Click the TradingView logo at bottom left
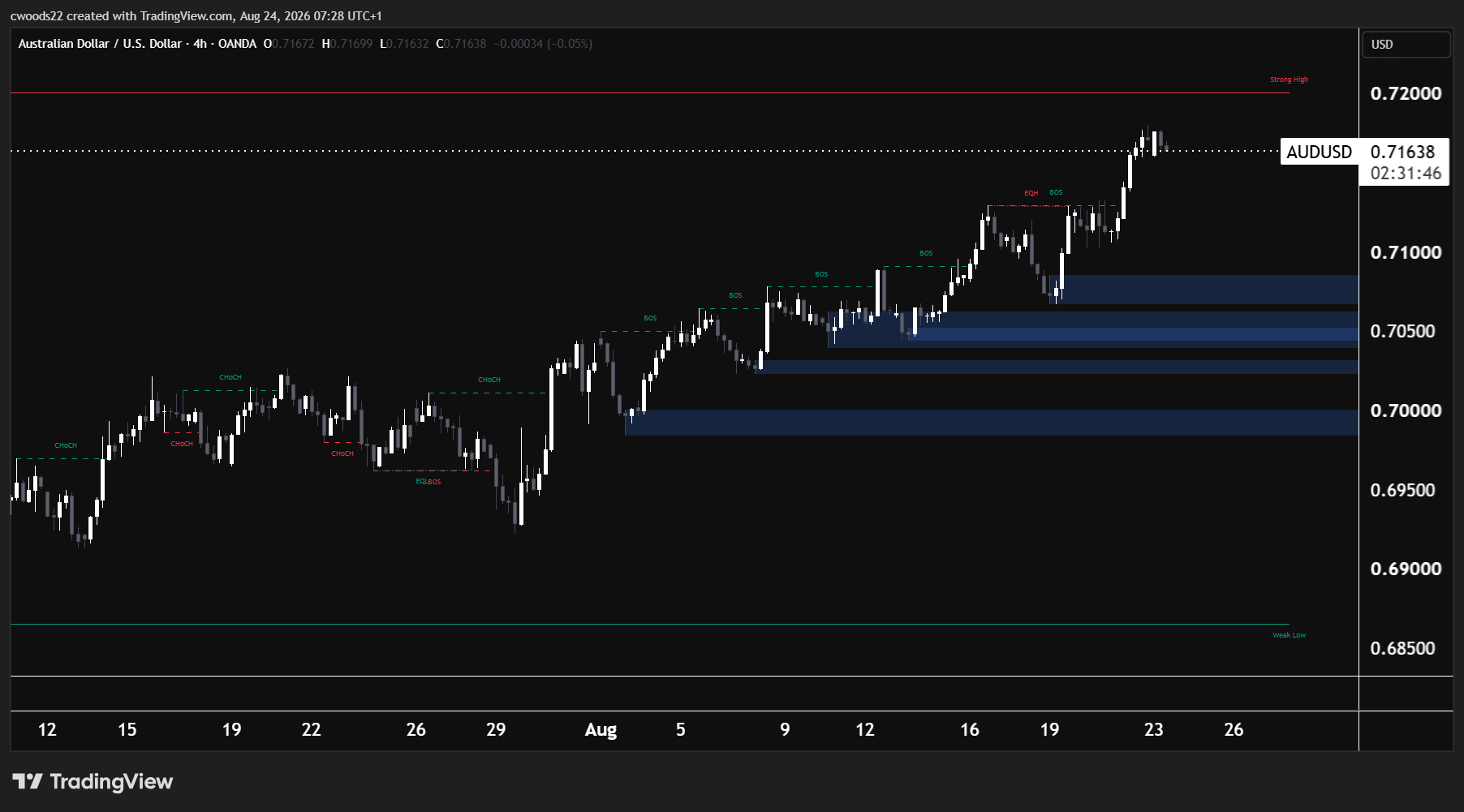The image size is (1464, 812). tap(93, 781)
